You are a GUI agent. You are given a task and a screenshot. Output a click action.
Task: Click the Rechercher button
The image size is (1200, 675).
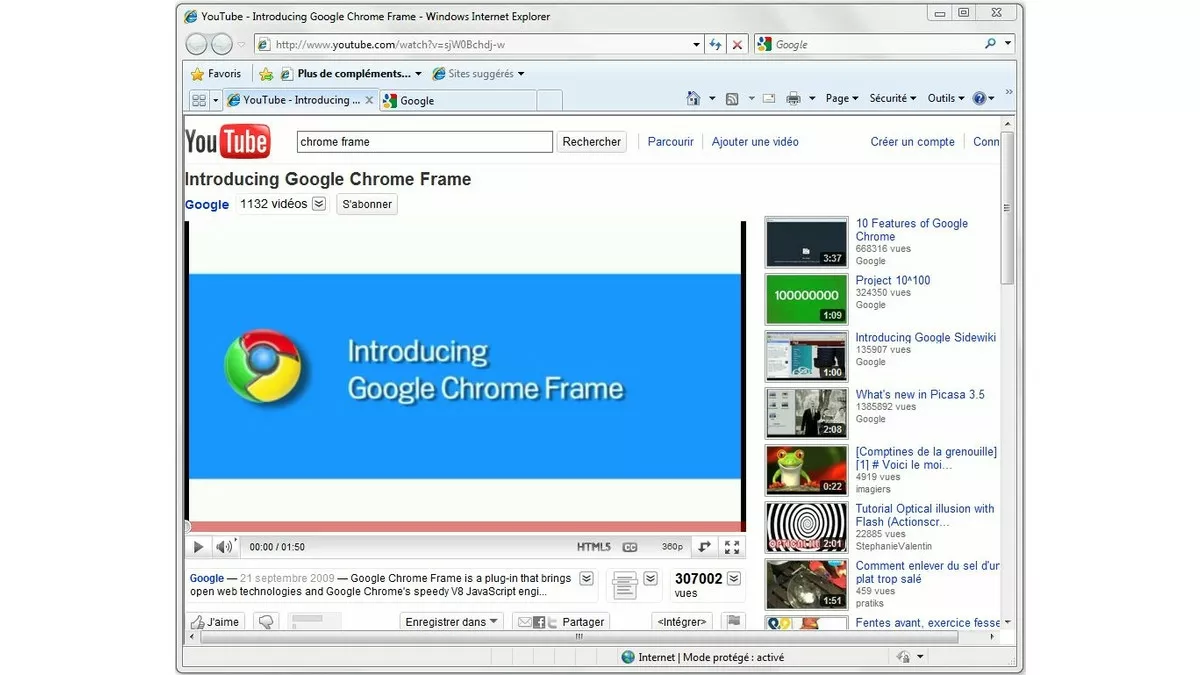click(592, 142)
